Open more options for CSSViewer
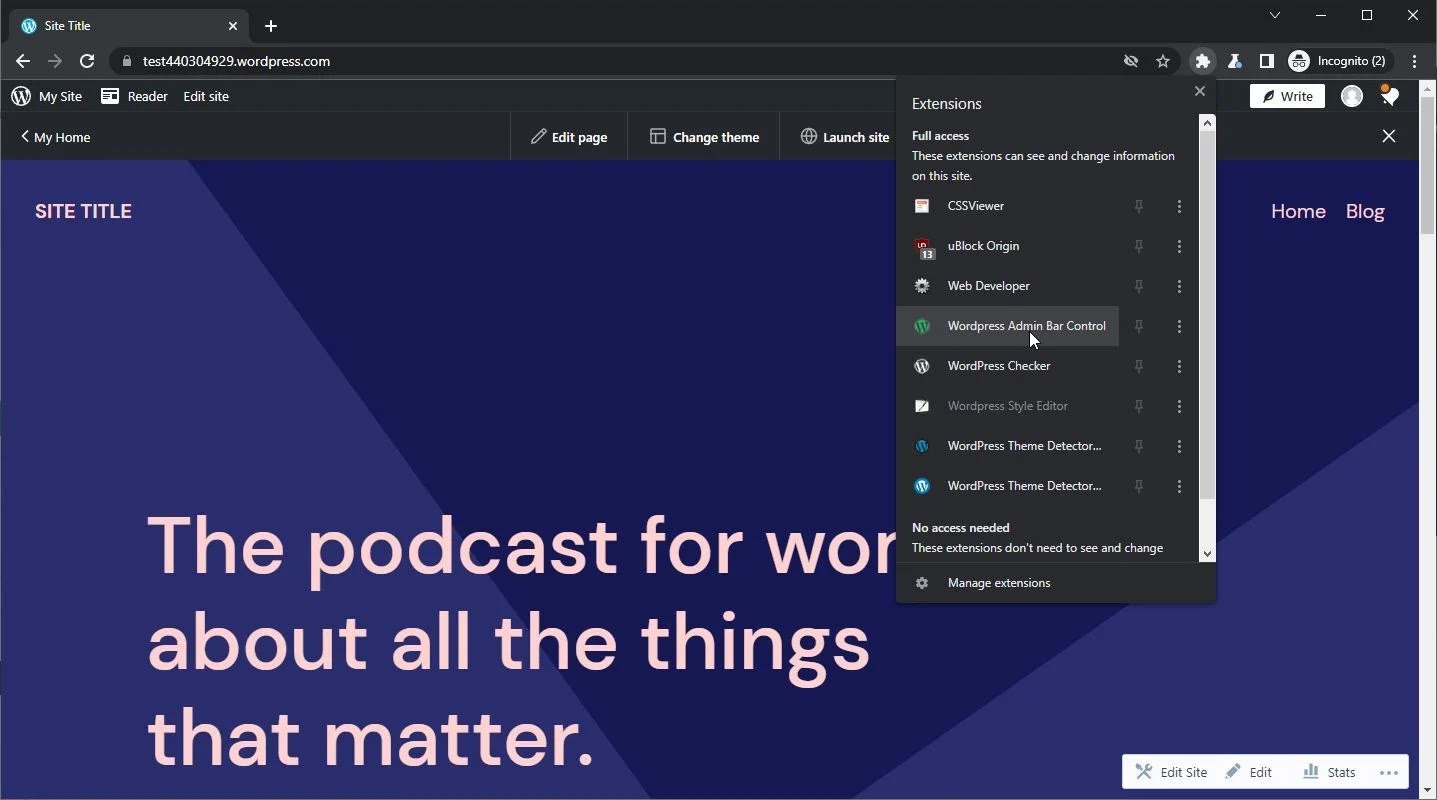 coord(1179,206)
